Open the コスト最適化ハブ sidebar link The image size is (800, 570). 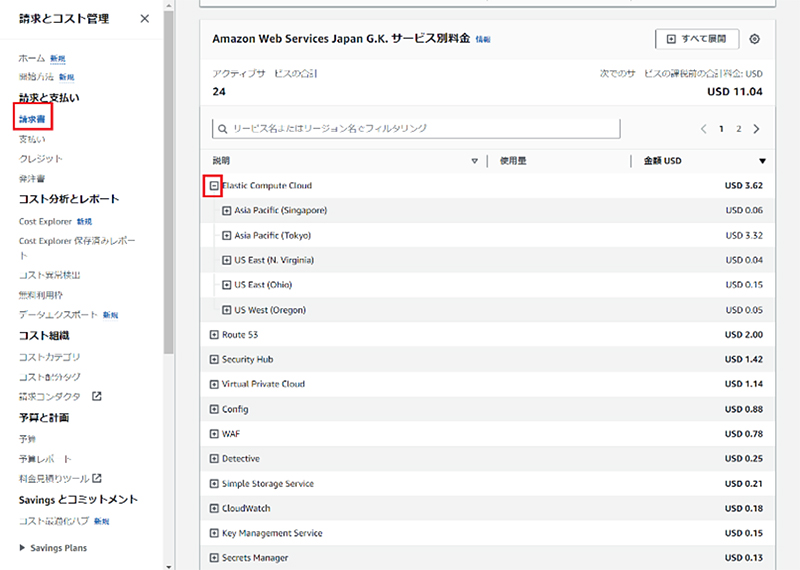(x=54, y=521)
